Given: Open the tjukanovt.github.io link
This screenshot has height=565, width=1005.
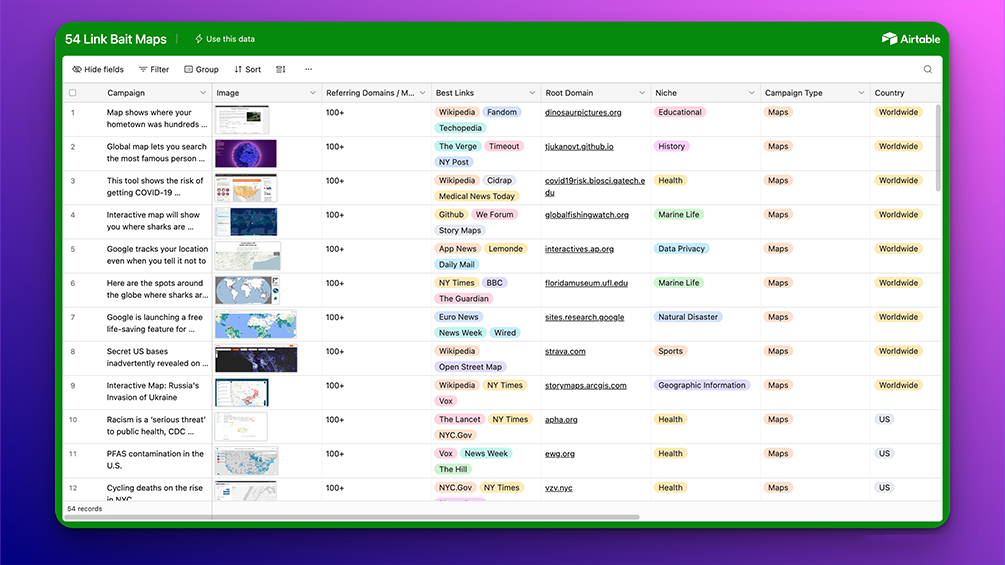Looking at the screenshot, I should click(579, 147).
